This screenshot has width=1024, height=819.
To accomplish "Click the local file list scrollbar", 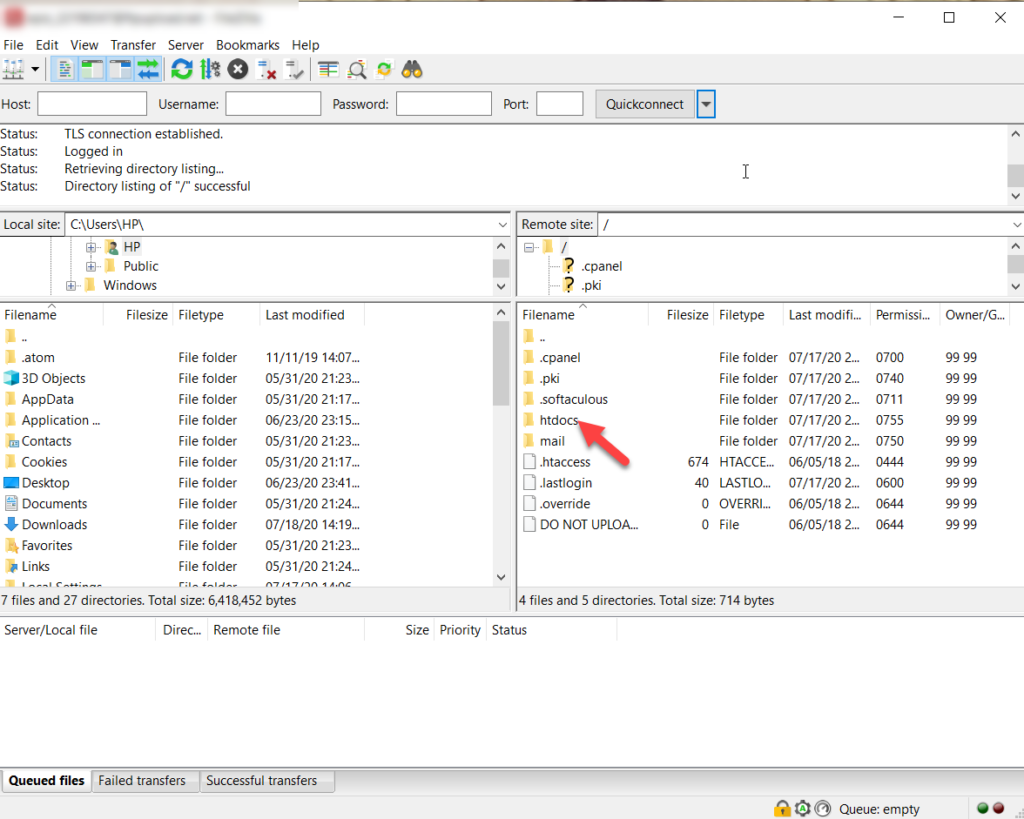I will (501, 364).
